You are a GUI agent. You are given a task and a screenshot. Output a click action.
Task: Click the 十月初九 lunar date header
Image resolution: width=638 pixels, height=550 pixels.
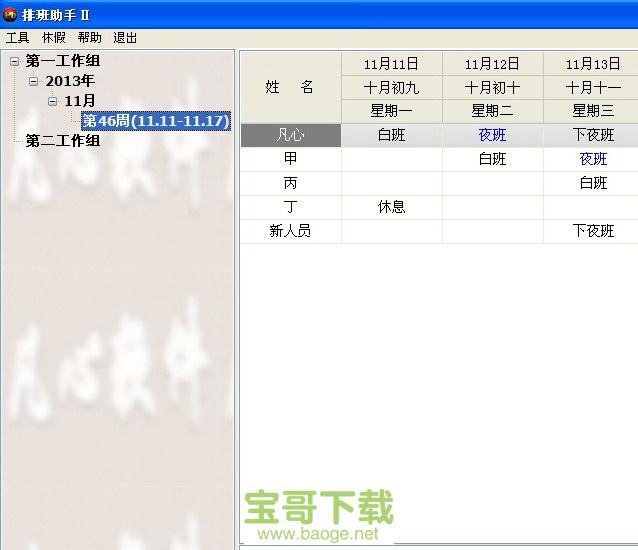pyautogui.click(x=391, y=87)
